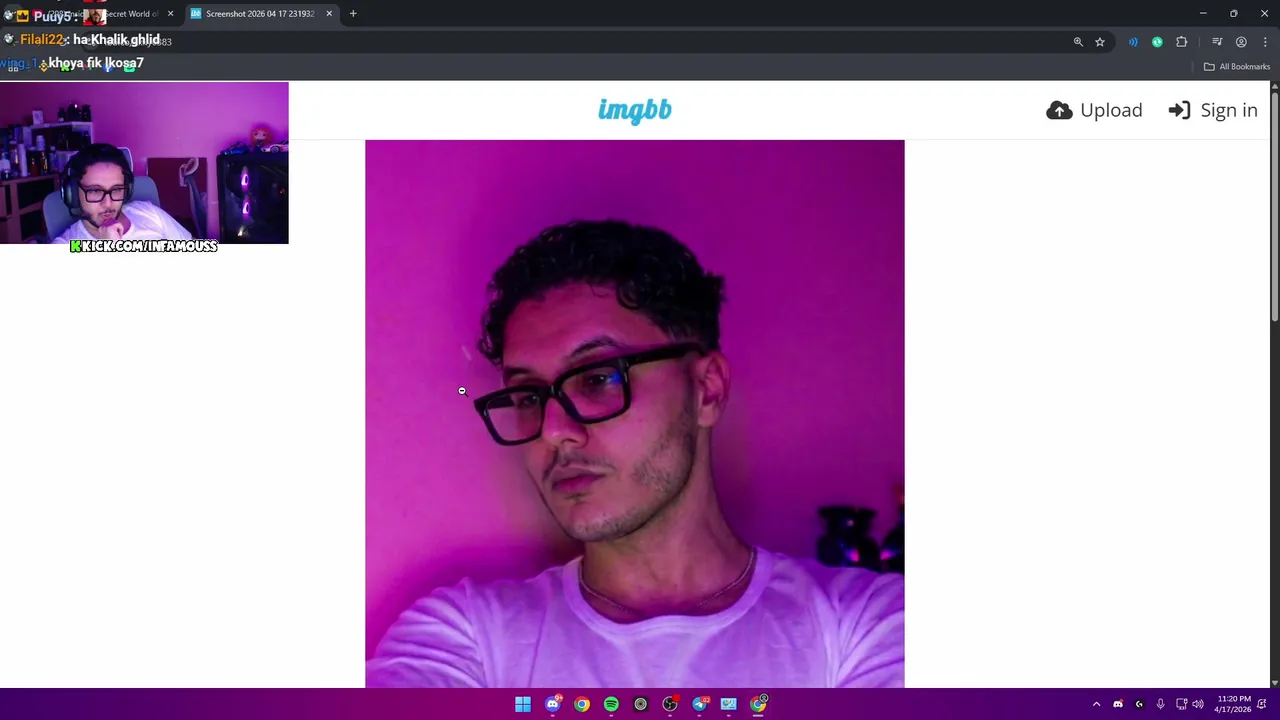Open the Chrome icon with profile badge on taskbar
Image resolution: width=1280 pixels, height=720 pixels.
pos(759,704)
